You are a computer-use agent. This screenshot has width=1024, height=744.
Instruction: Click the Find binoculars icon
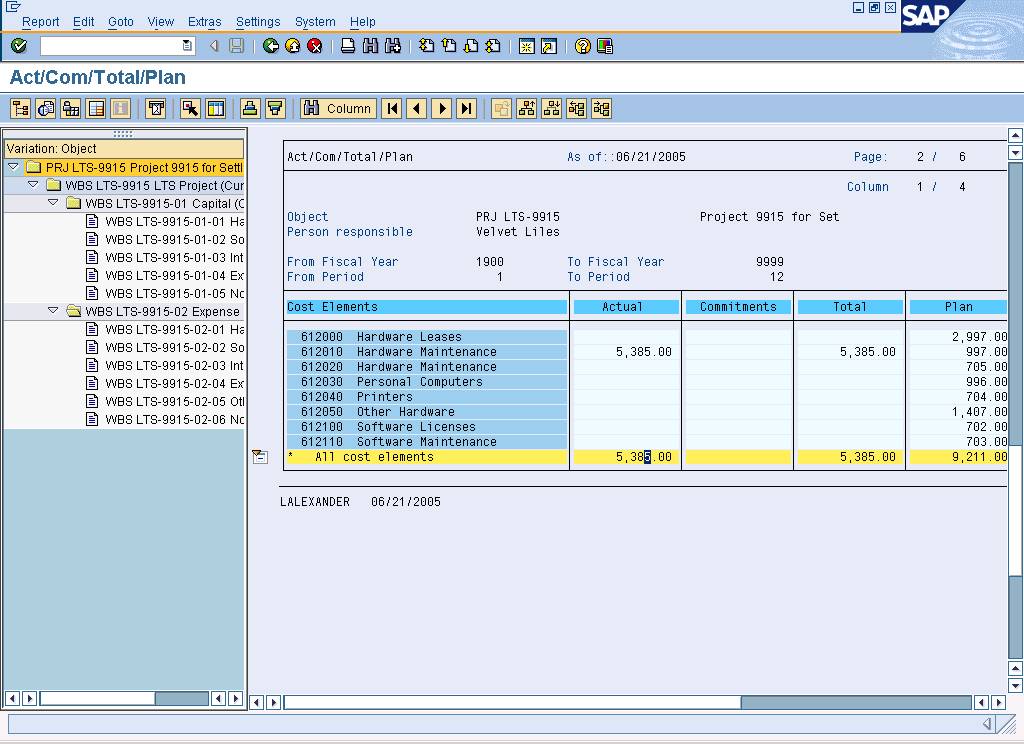[x=370, y=46]
